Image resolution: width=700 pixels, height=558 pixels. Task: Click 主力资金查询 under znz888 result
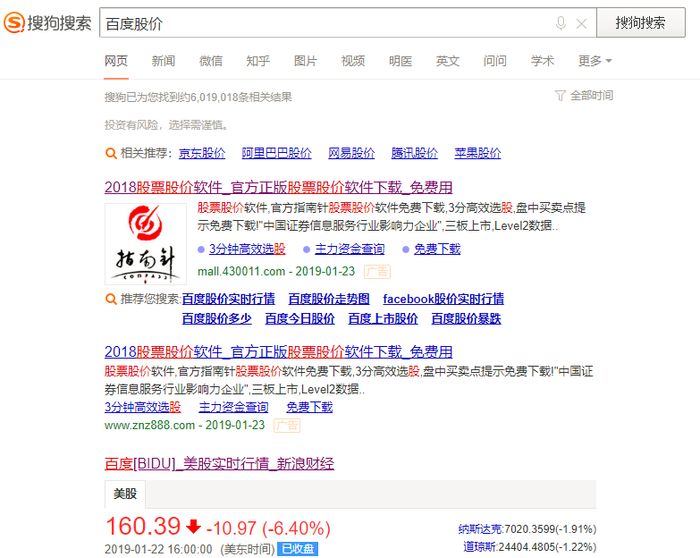click(233, 407)
